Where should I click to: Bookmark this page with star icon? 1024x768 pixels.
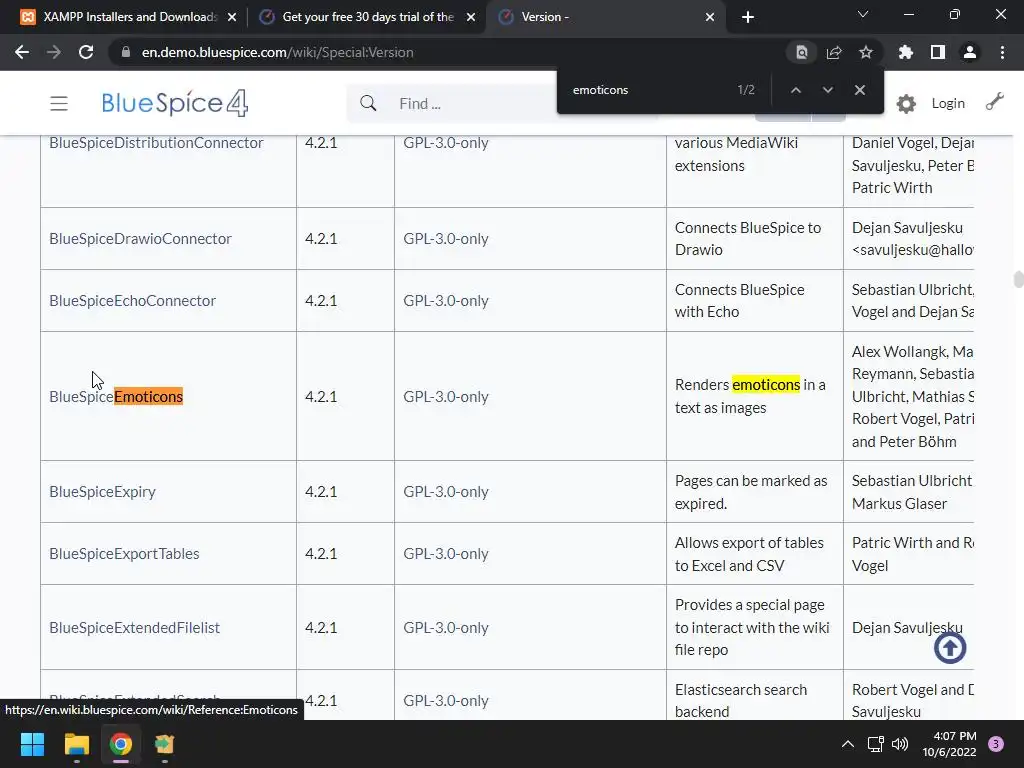[x=866, y=52]
